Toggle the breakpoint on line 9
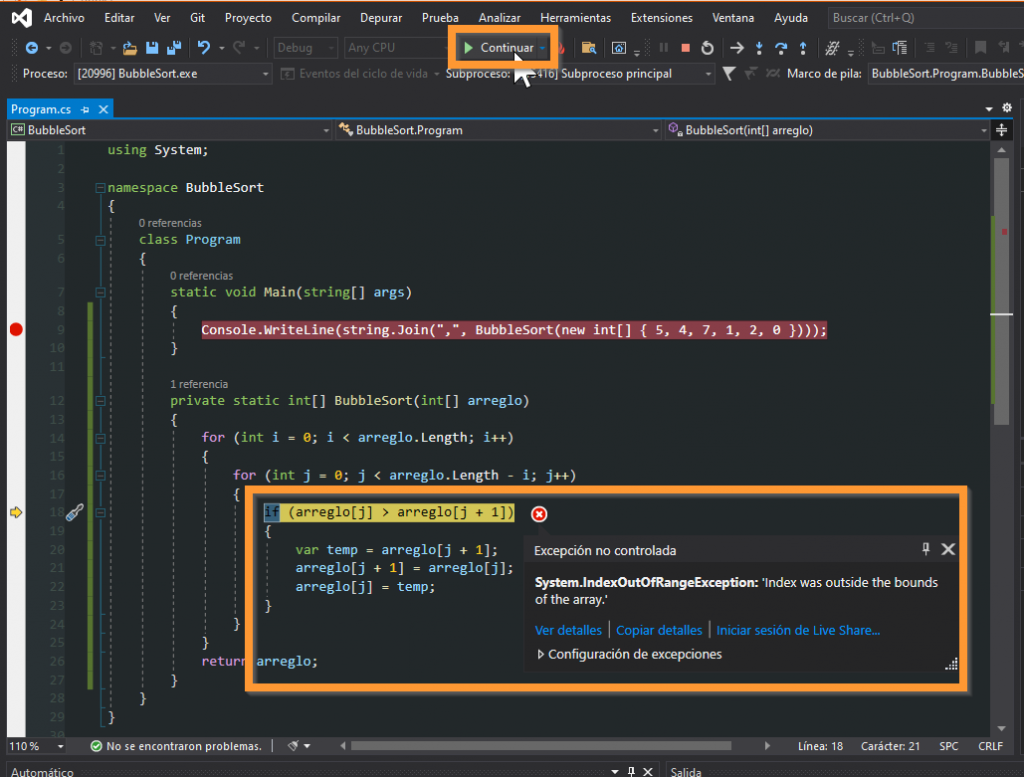This screenshot has height=777, width=1024. (16, 330)
